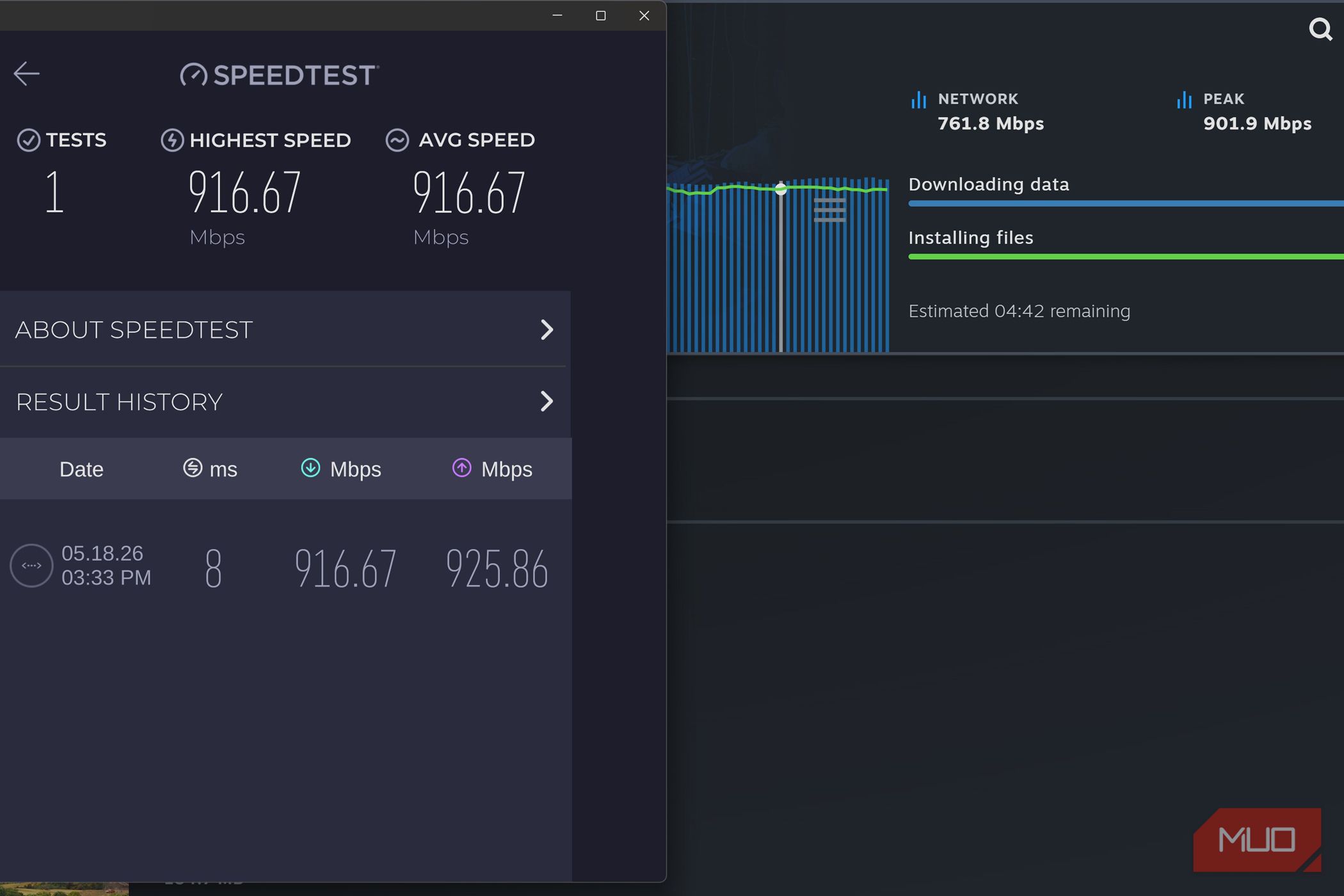1344x896 pixels.
Task: Click the 925.86 upload result value
Action: pyautogui.click(x=497, y=568)
